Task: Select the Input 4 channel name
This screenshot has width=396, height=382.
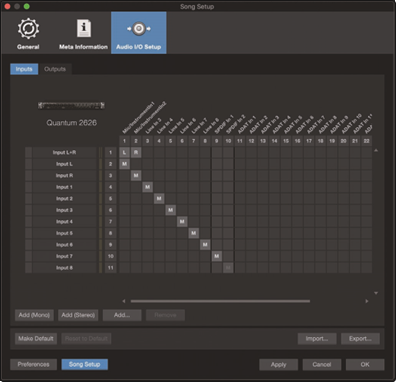Action: point(64,222)
